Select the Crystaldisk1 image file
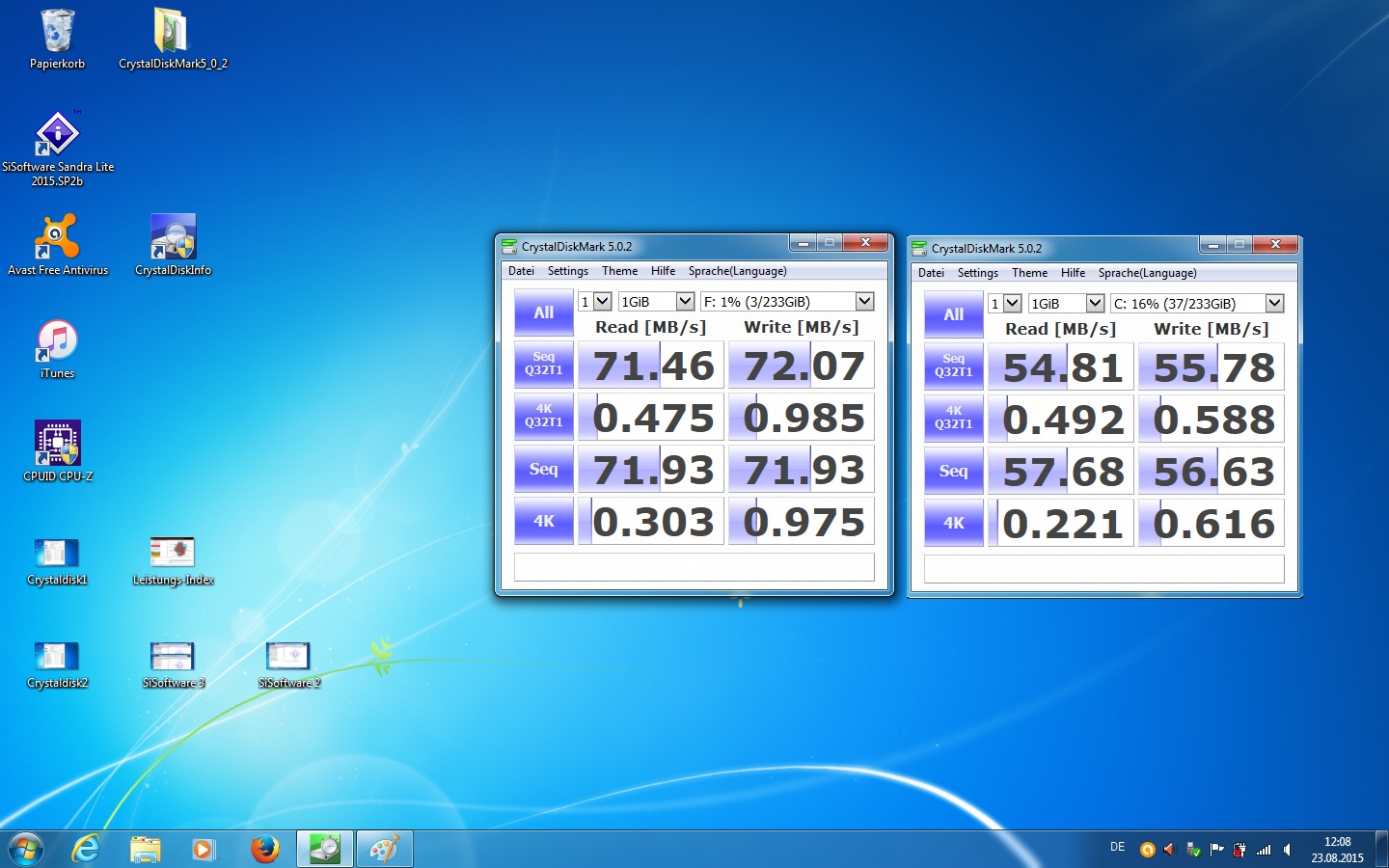Image resolution: width=1389 pixels, height=868 pixels. (x=57, y=561)
